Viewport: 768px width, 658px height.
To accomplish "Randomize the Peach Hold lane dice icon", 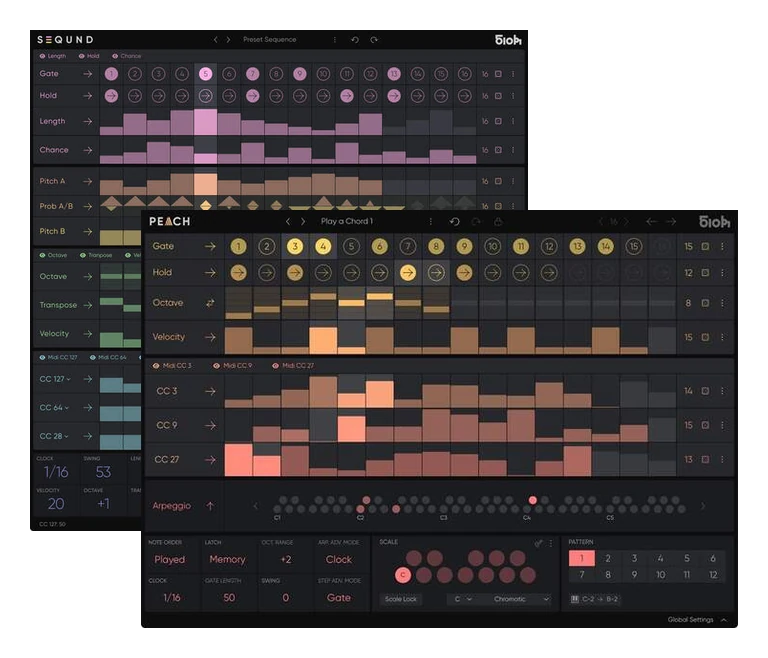I will [x=705, y=272].
